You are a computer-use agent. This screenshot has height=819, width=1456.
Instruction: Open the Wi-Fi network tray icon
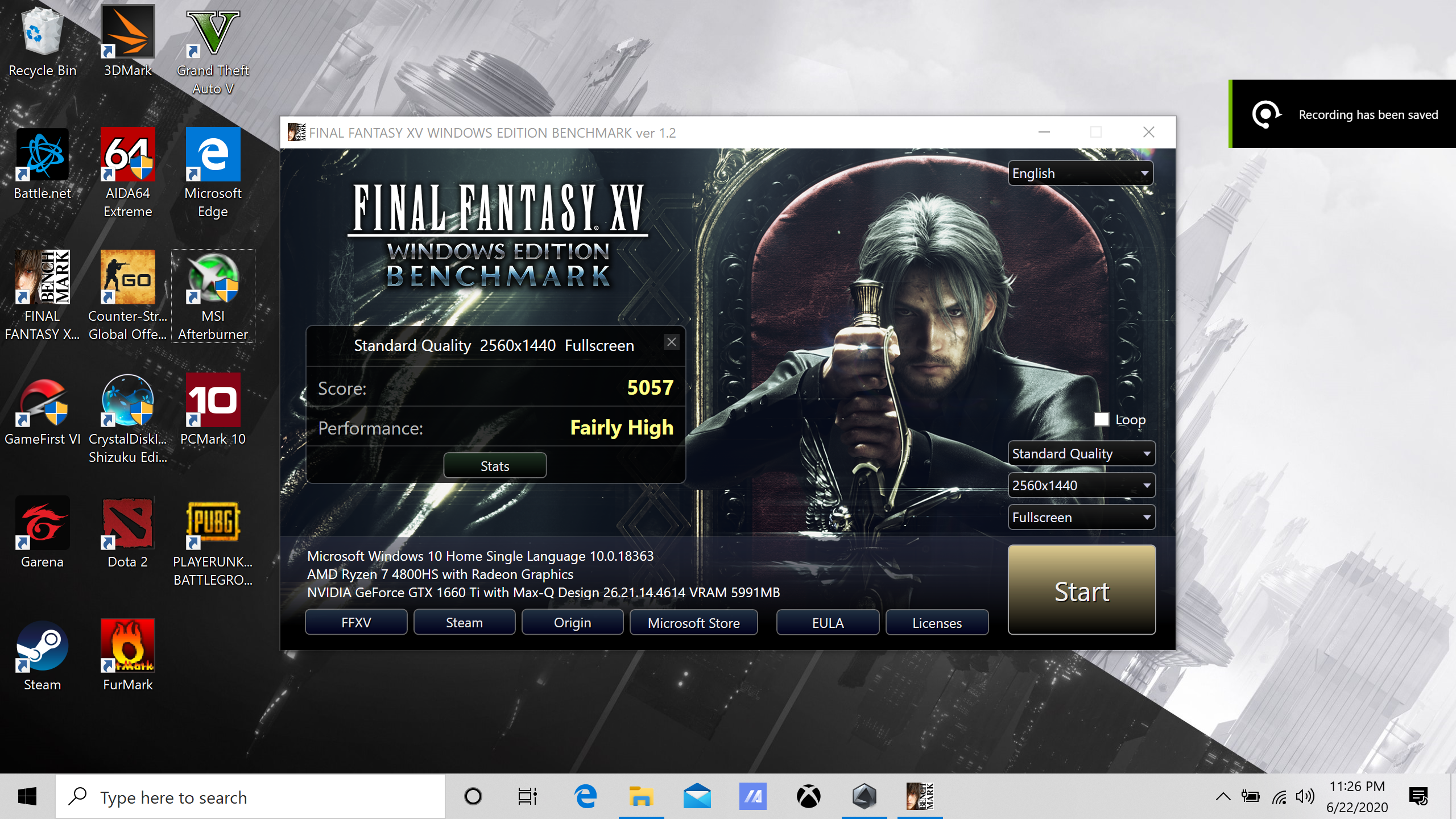coord(1279,796)
